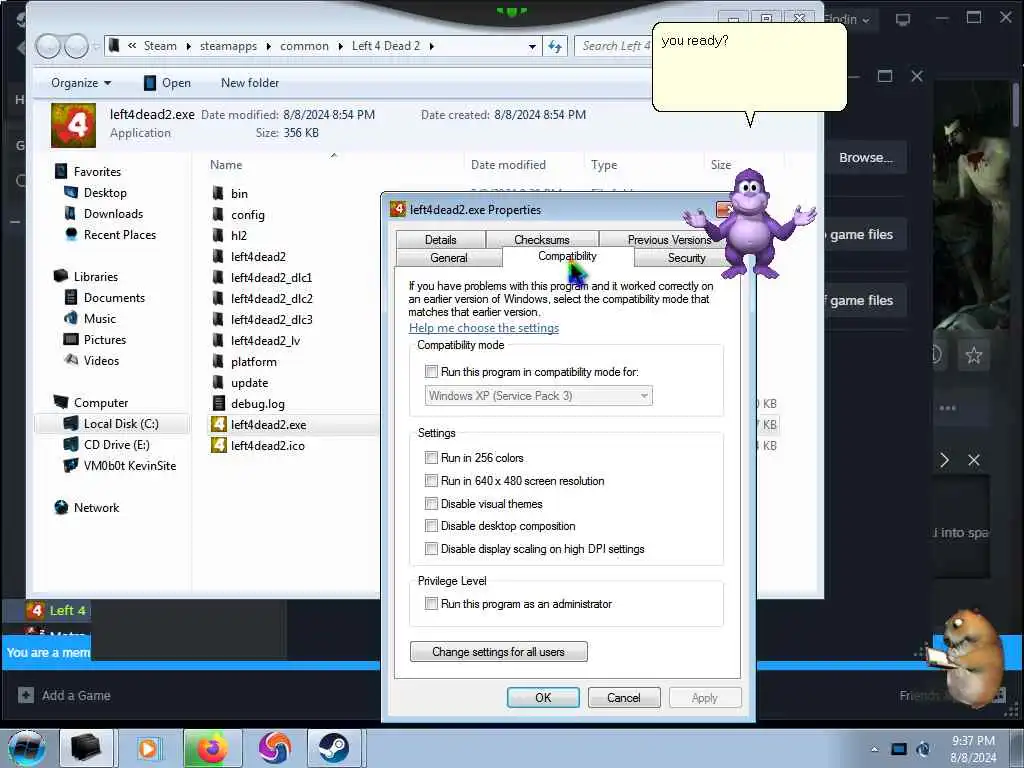
Task: Click Help me choose the settings link
Action: pos(484,328)
